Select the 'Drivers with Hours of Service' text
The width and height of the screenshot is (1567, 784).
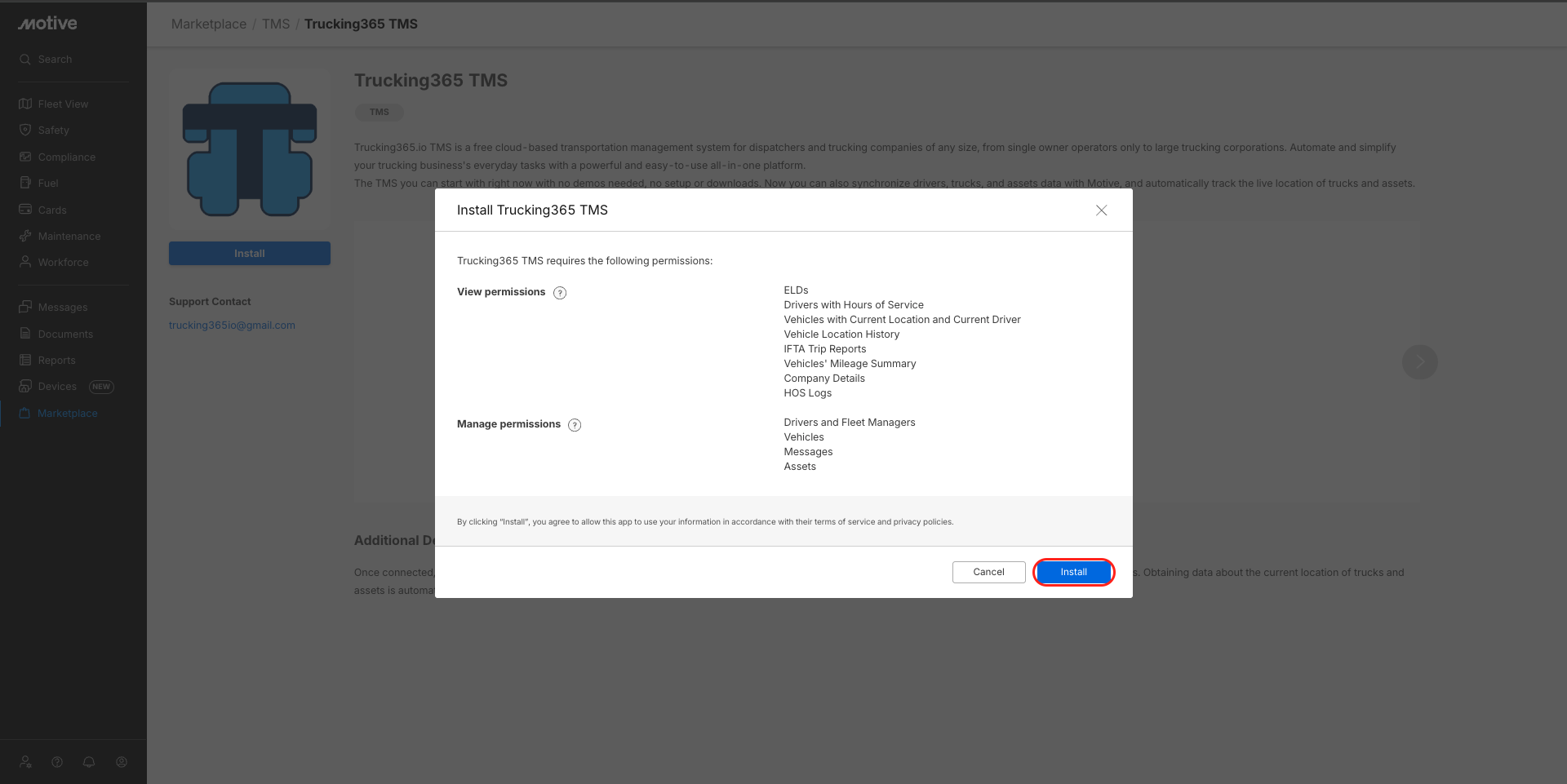click(x=854, y=305)
